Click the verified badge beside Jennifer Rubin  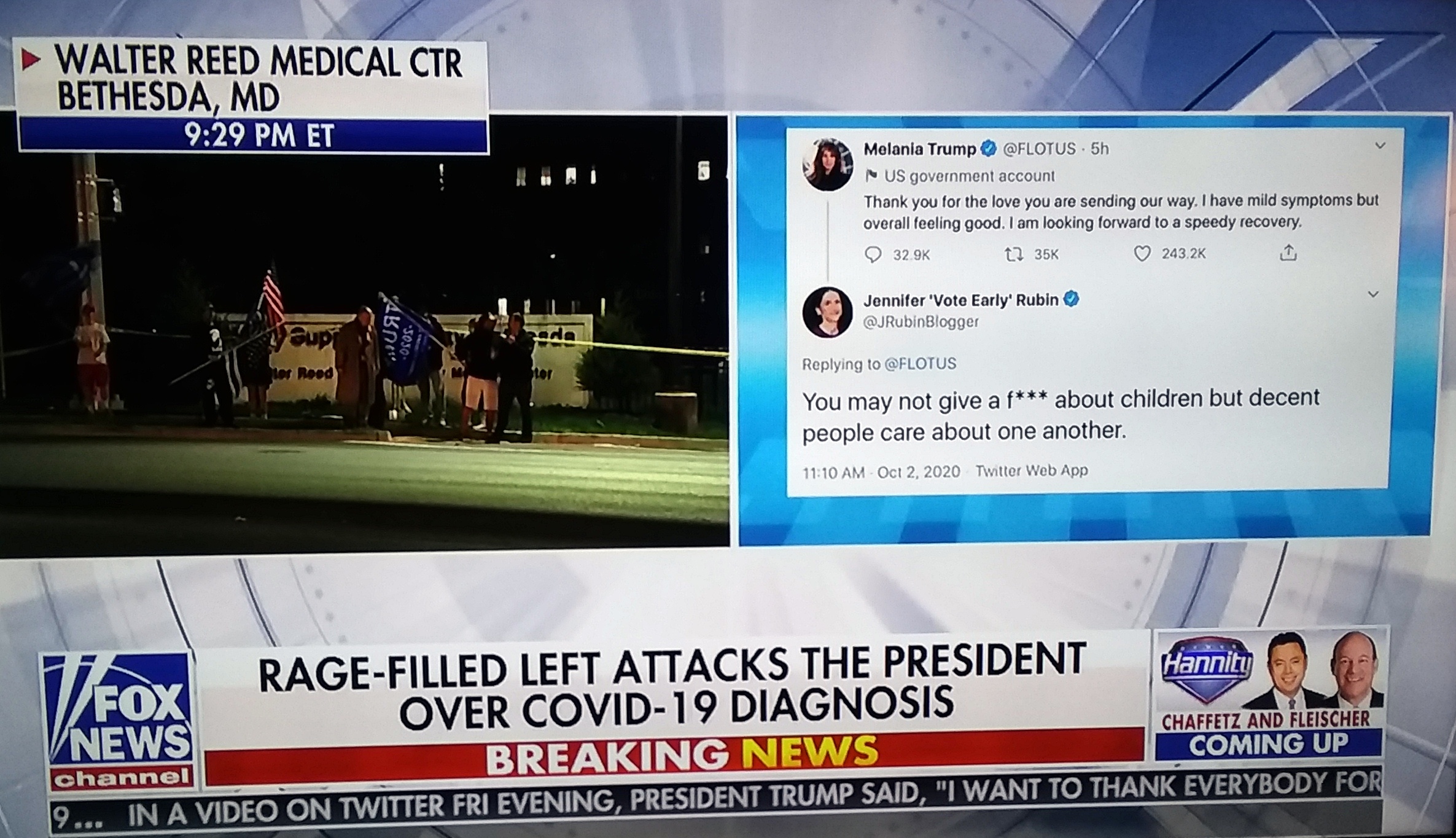click(x=1071, y=299)
